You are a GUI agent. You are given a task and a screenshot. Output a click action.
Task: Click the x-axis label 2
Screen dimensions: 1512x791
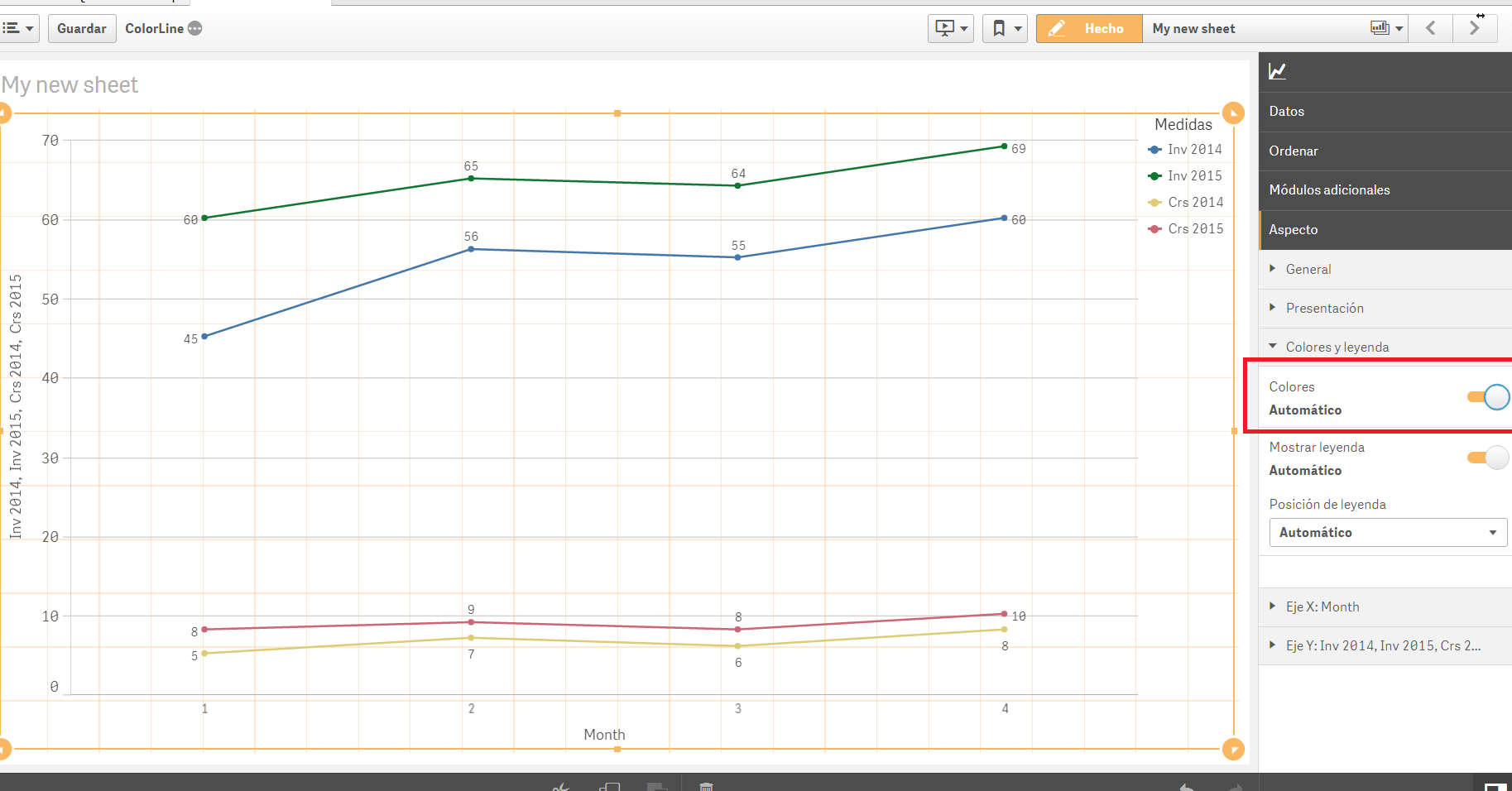pos(471,709)
